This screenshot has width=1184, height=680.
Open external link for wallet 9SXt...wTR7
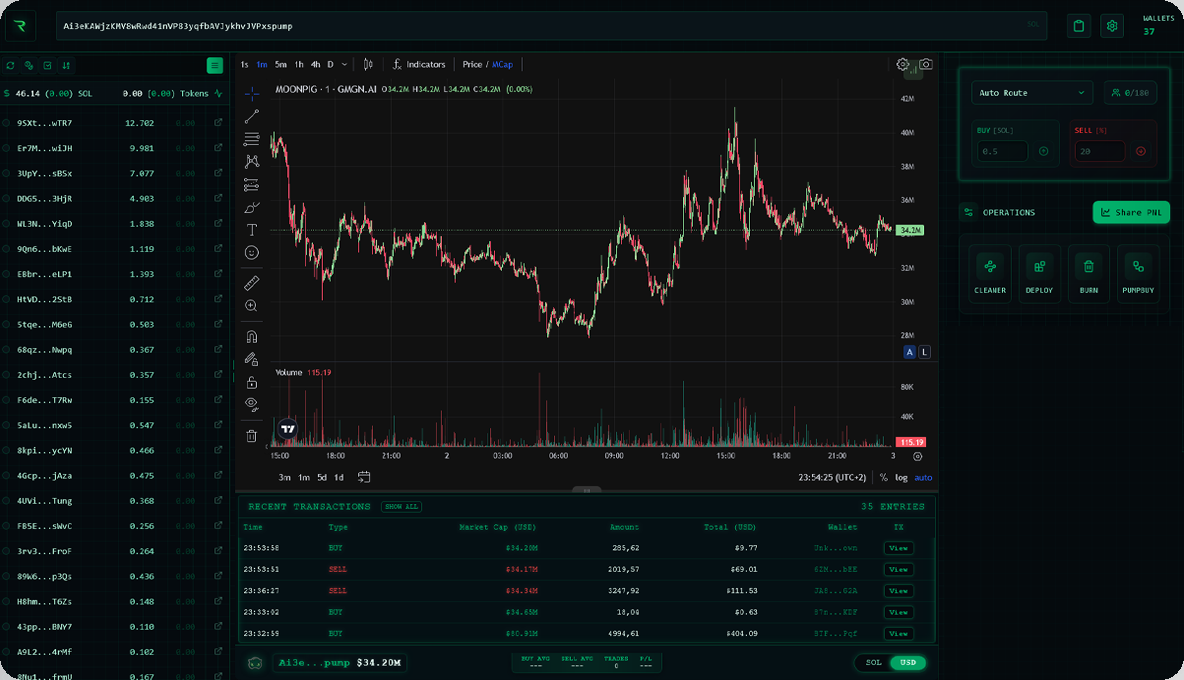[x=218, y=122]
